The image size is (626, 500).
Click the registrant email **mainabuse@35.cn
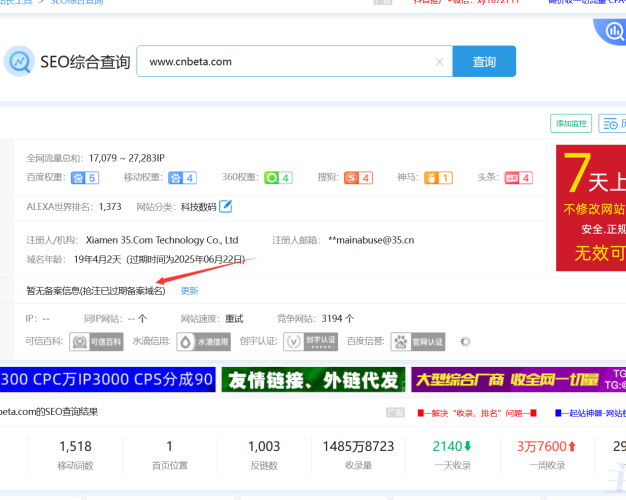click(x=371, y=240)
